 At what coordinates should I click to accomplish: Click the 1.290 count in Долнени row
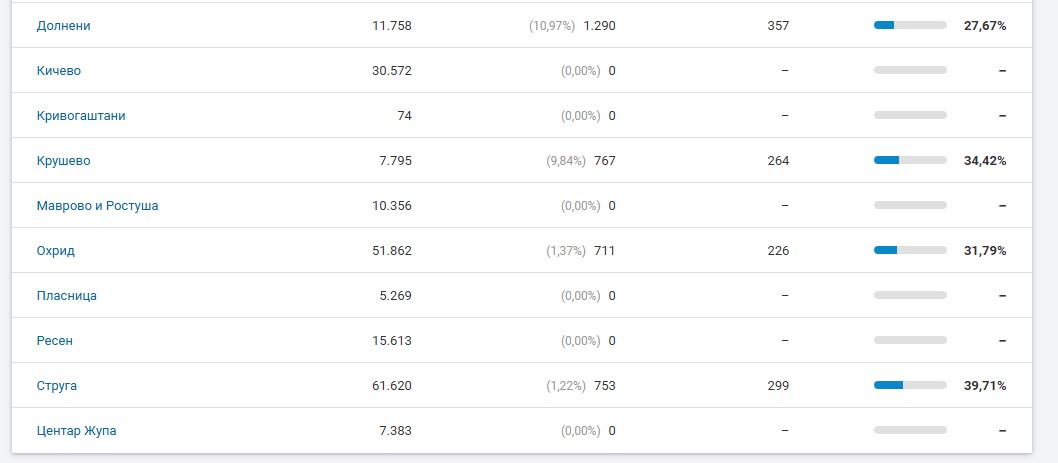click(x=599, y=26)
